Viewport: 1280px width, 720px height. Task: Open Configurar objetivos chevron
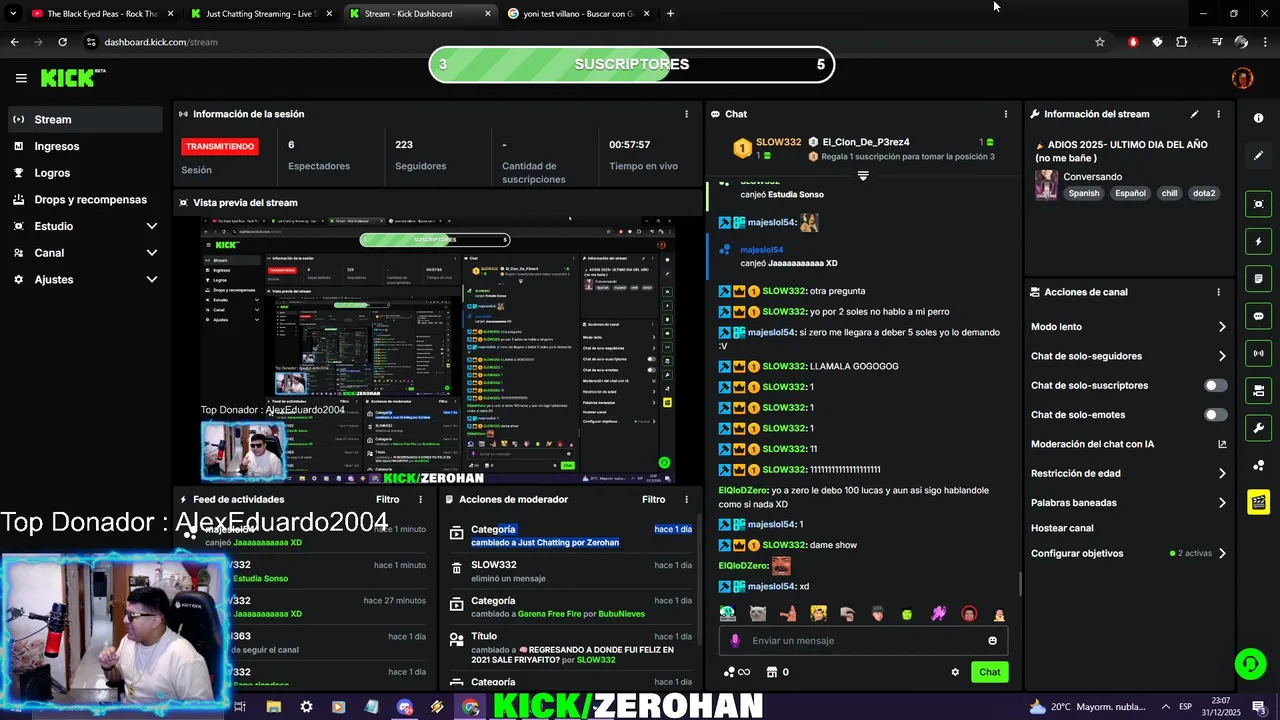(x=1222, y=553)
